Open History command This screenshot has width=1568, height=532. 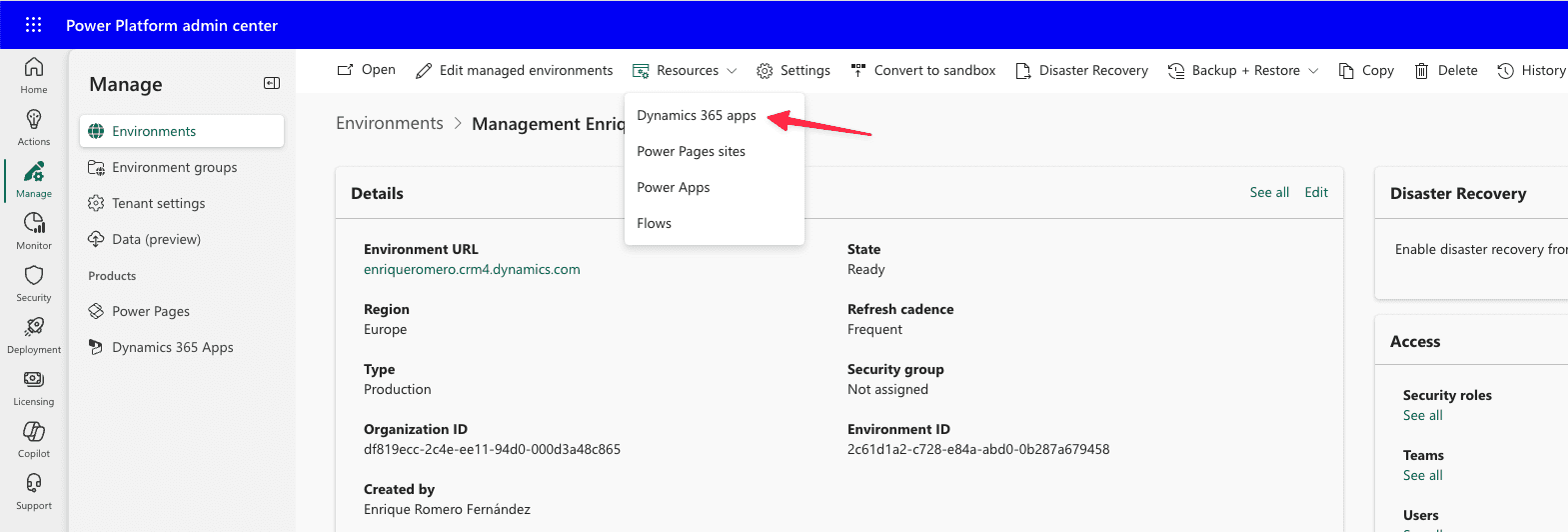[x=1532, y=70]
